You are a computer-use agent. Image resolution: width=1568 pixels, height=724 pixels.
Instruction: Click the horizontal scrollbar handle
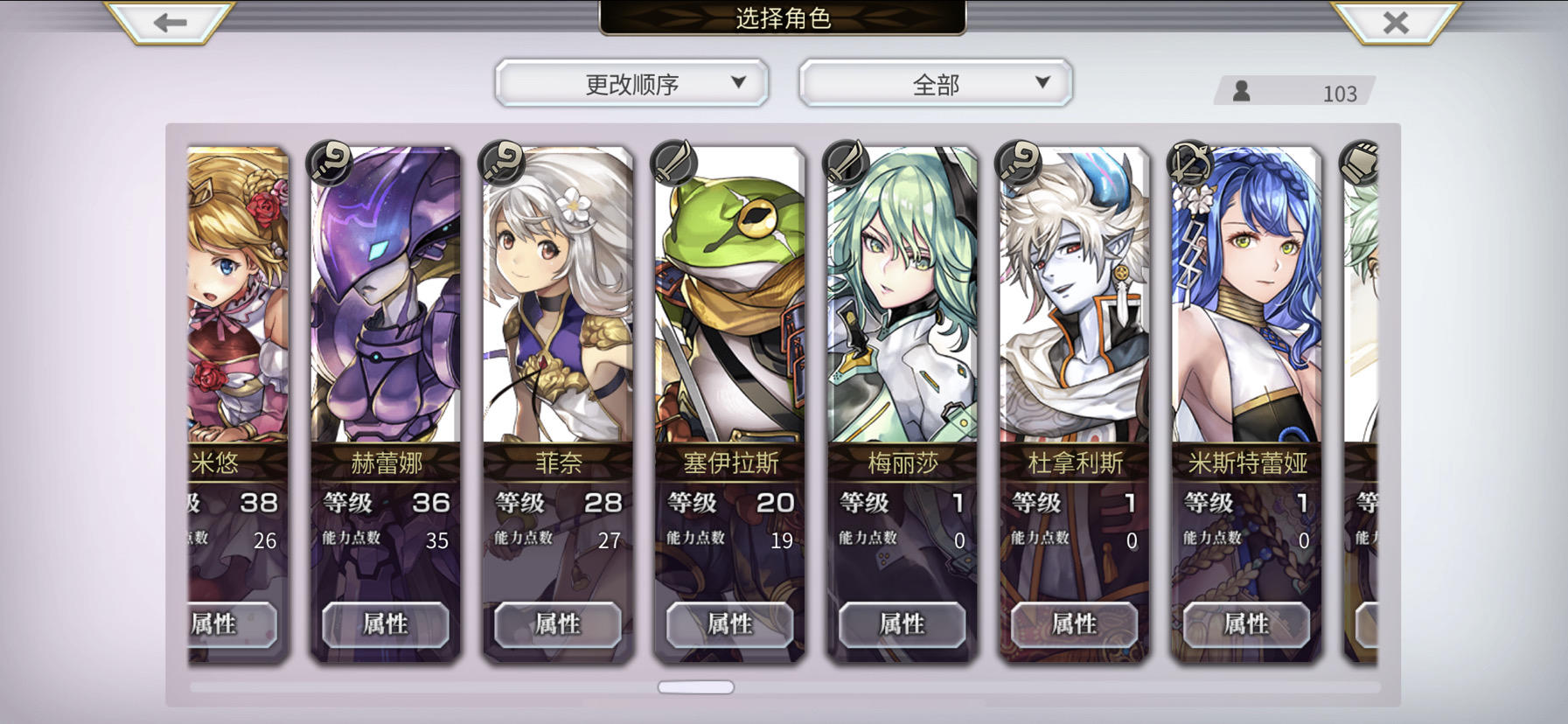tap(696, 687)
